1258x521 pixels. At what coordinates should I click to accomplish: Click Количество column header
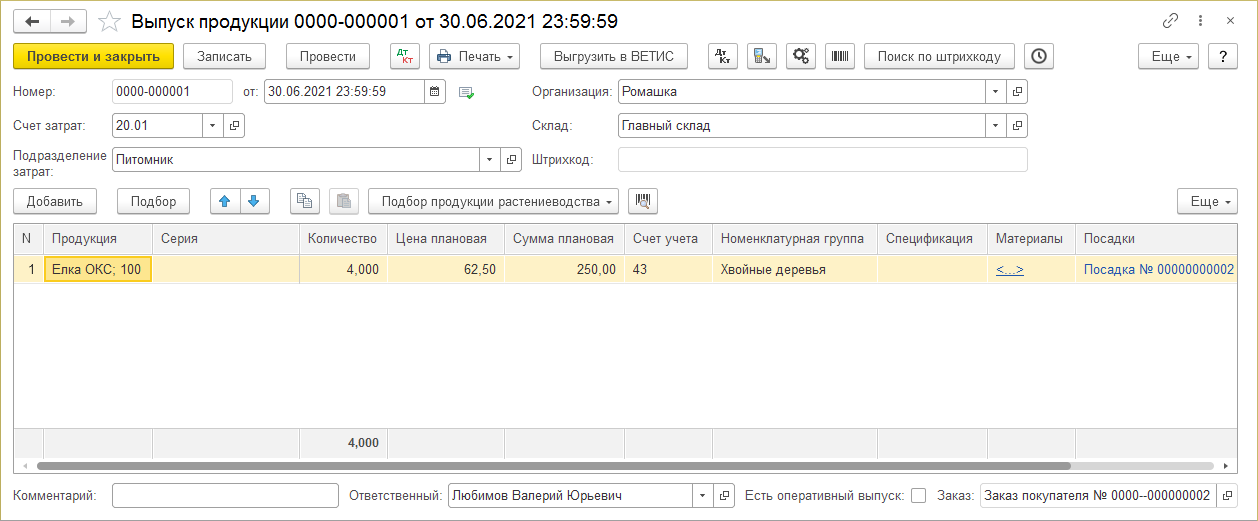click(x=343, y=238)
